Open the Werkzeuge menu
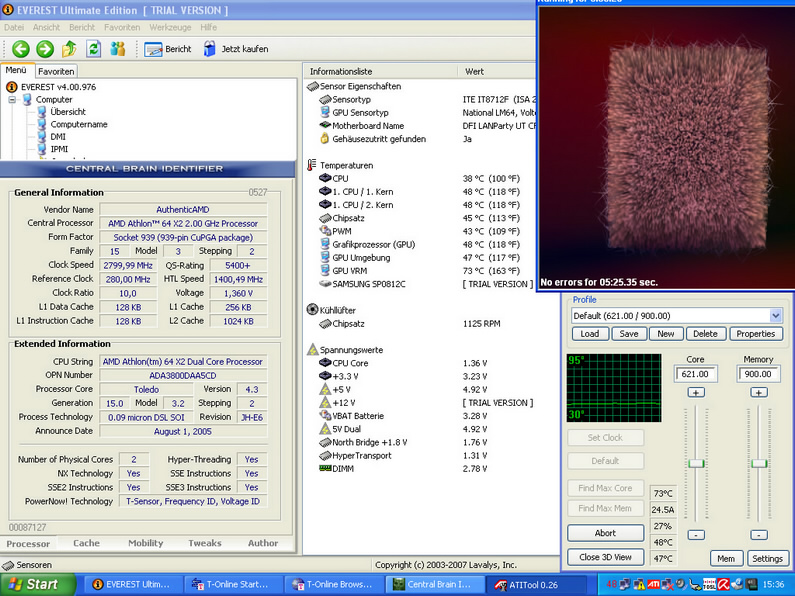This screenshot has height=596, width=795. coord(169,27)
